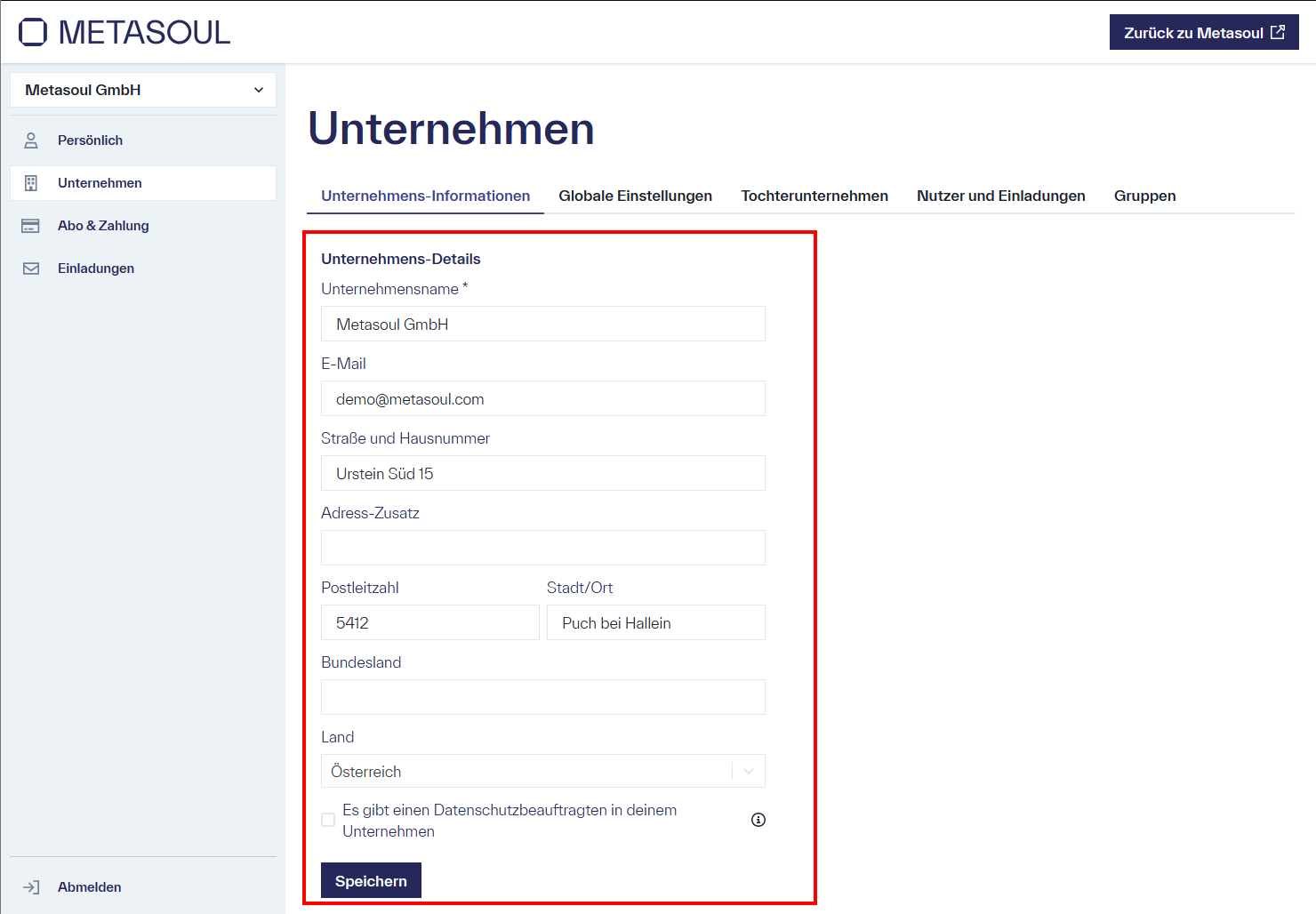Image resolution: width=1316 pixels, height=914 pixels.
Task: Enable the Datenschutzbeauftragten checkbox
Action: point(327,819)
